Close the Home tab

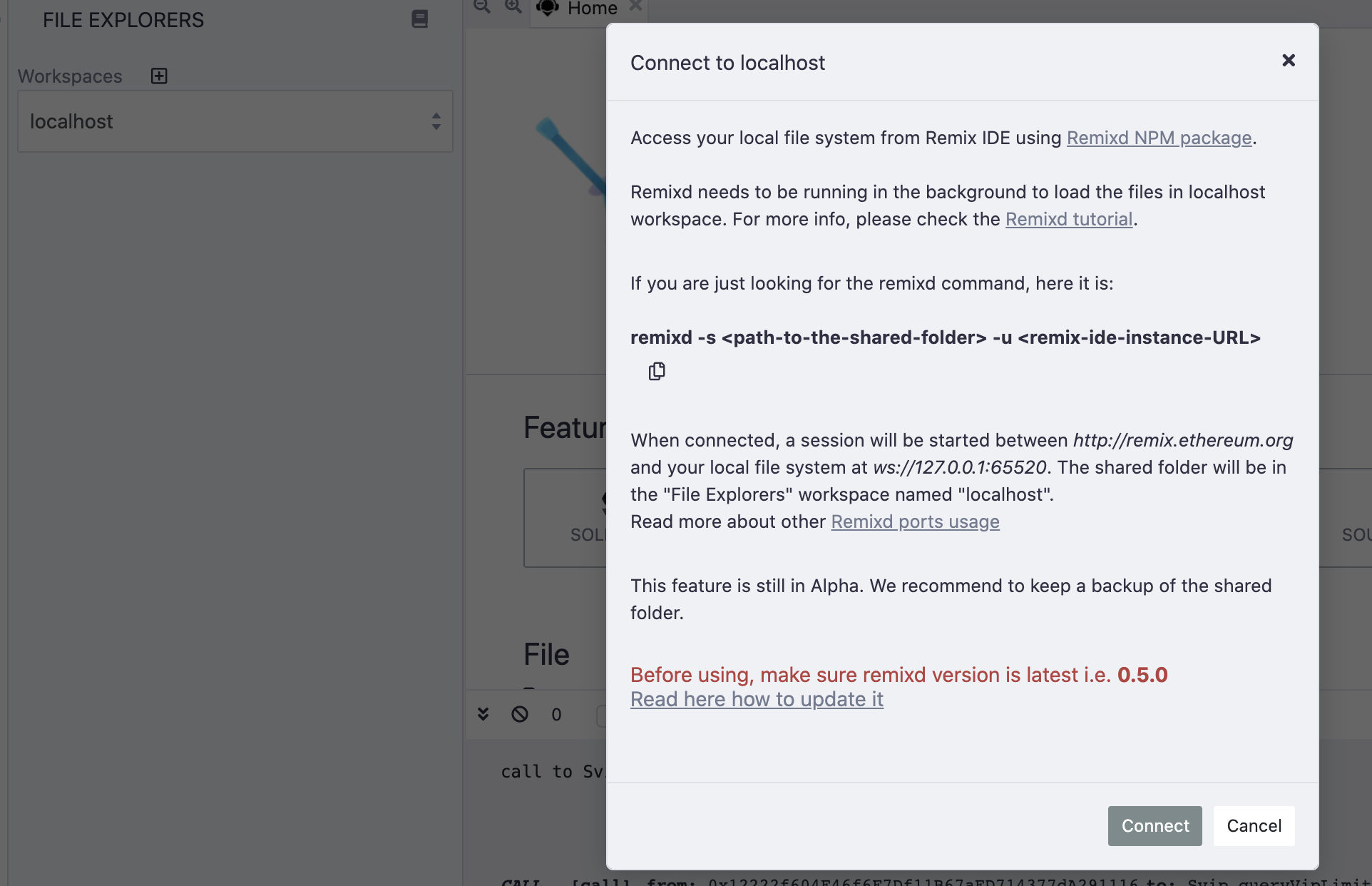coord(636,6)
